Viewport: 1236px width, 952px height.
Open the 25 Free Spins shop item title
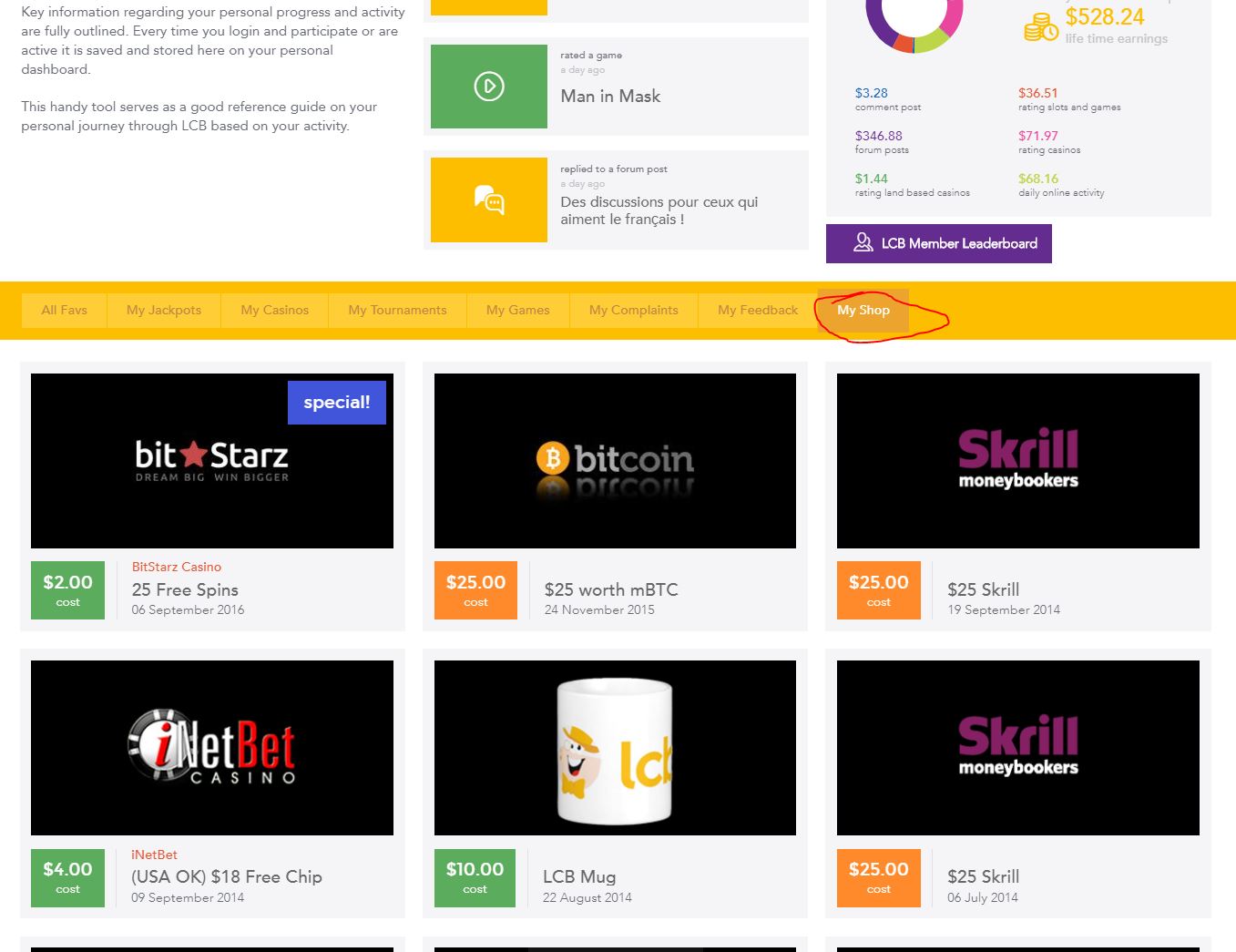tap(185, 589)
